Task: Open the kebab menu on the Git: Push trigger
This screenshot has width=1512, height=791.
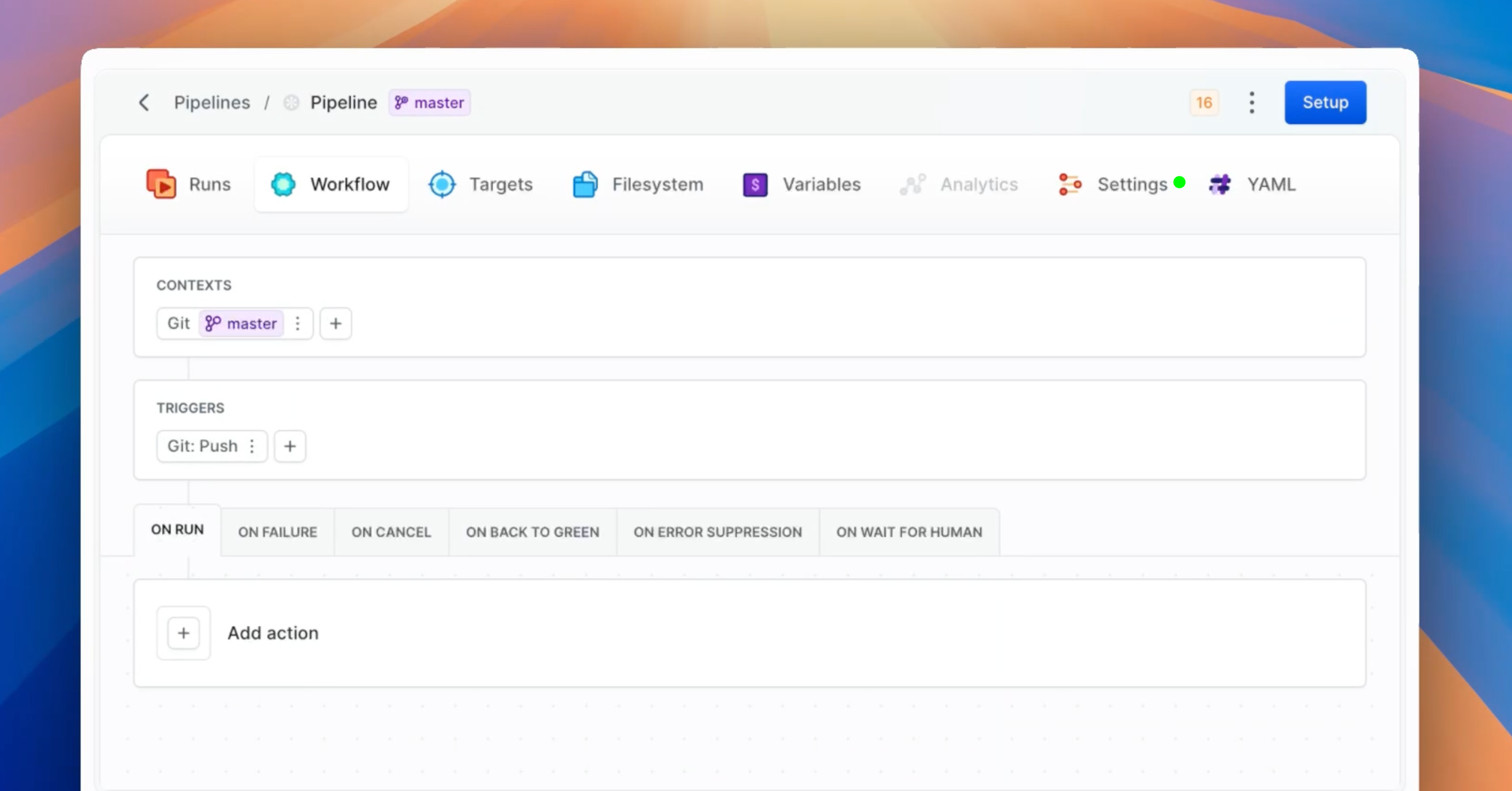Action: click(251, 446)
